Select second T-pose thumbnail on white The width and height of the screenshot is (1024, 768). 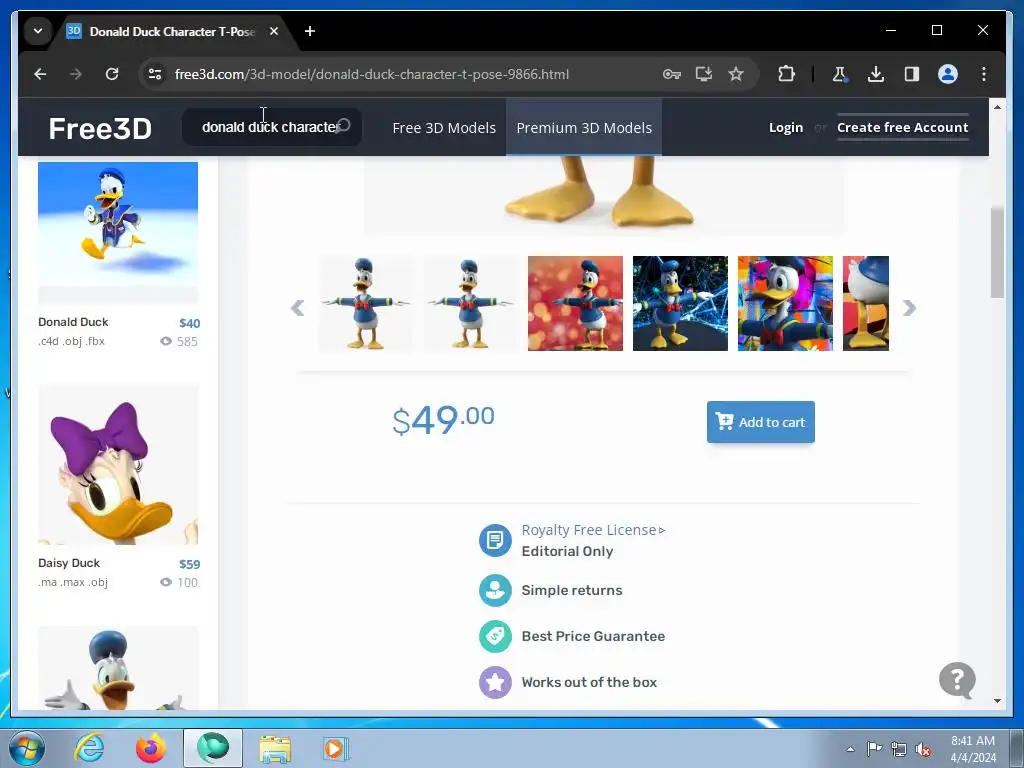tap(470, 304)
